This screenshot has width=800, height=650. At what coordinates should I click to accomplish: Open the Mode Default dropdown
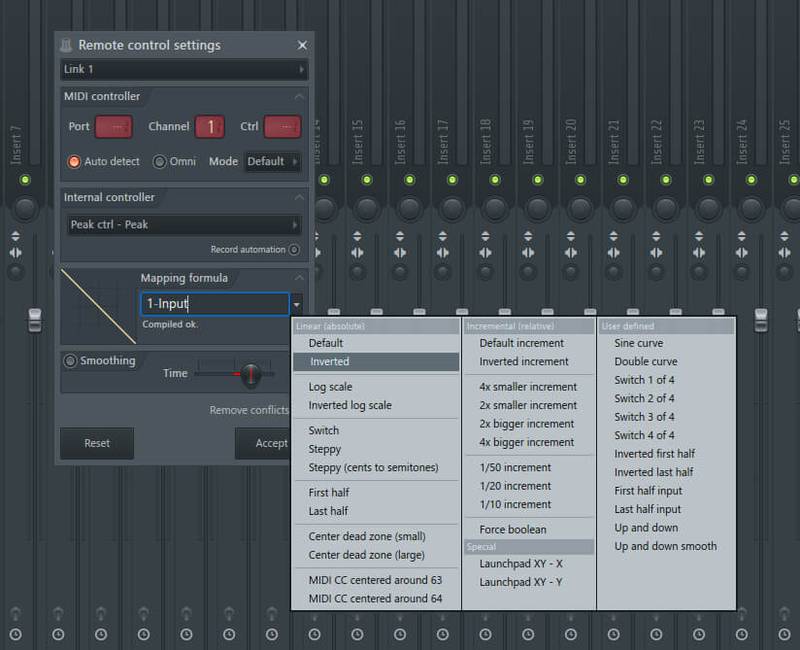pos(273,162)
